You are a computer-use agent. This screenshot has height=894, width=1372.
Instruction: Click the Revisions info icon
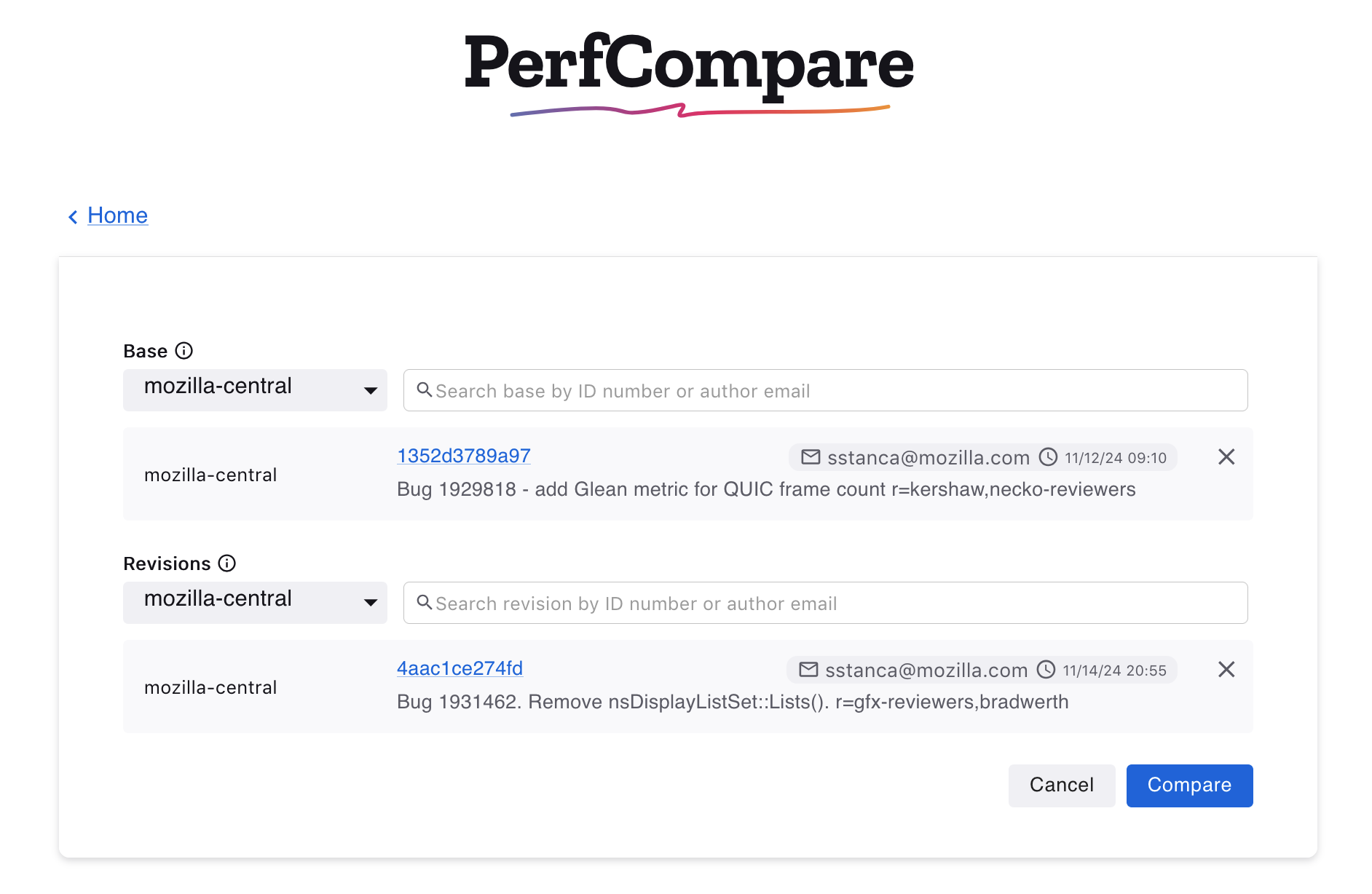[227, 563]
